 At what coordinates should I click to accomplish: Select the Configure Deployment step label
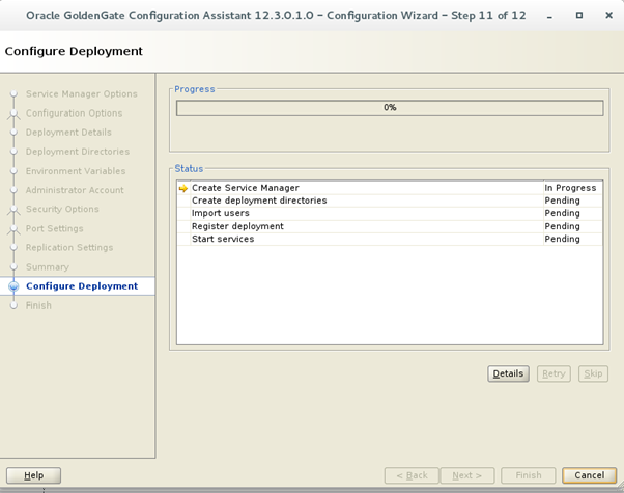pos(82,286)
